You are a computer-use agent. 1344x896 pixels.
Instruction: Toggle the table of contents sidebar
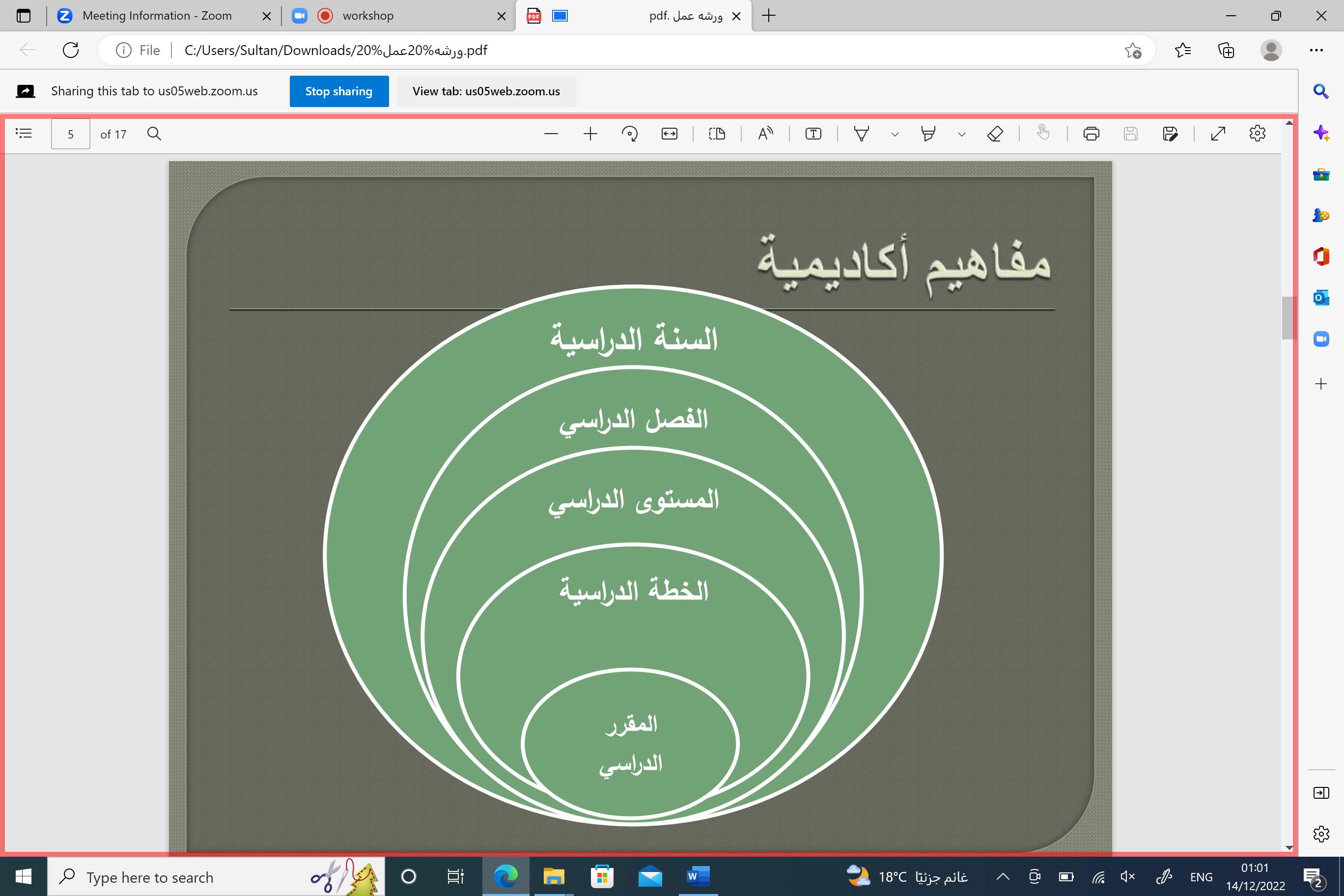(x=24, y=134)
